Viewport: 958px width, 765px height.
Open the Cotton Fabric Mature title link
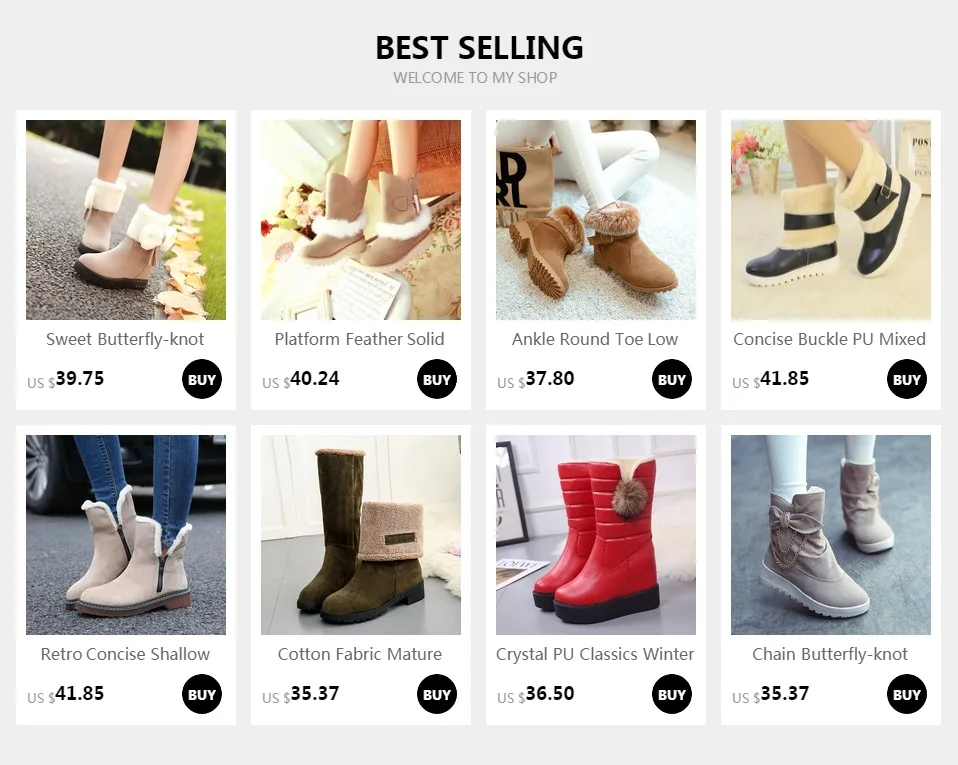click(360, 654)
